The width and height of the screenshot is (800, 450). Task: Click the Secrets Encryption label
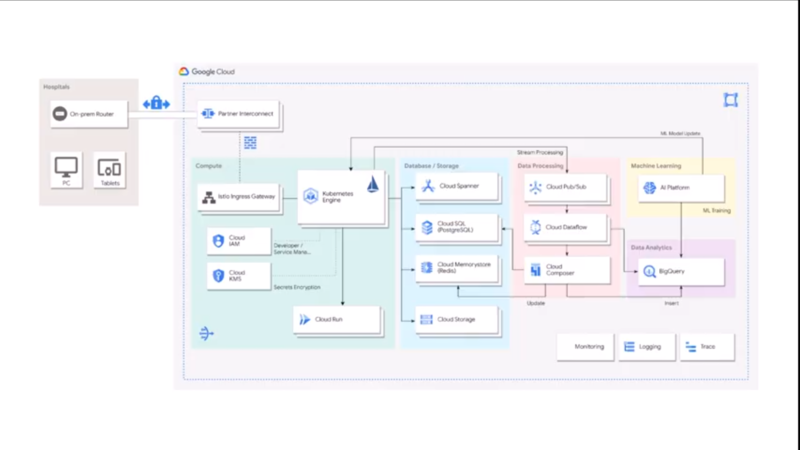(x=297, y=287)
